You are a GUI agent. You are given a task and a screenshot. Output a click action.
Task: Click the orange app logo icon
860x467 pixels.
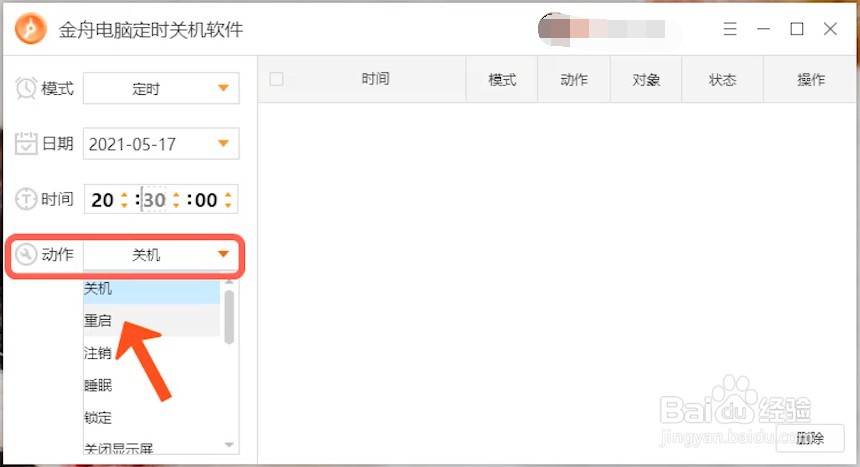[x=31, y=28]
